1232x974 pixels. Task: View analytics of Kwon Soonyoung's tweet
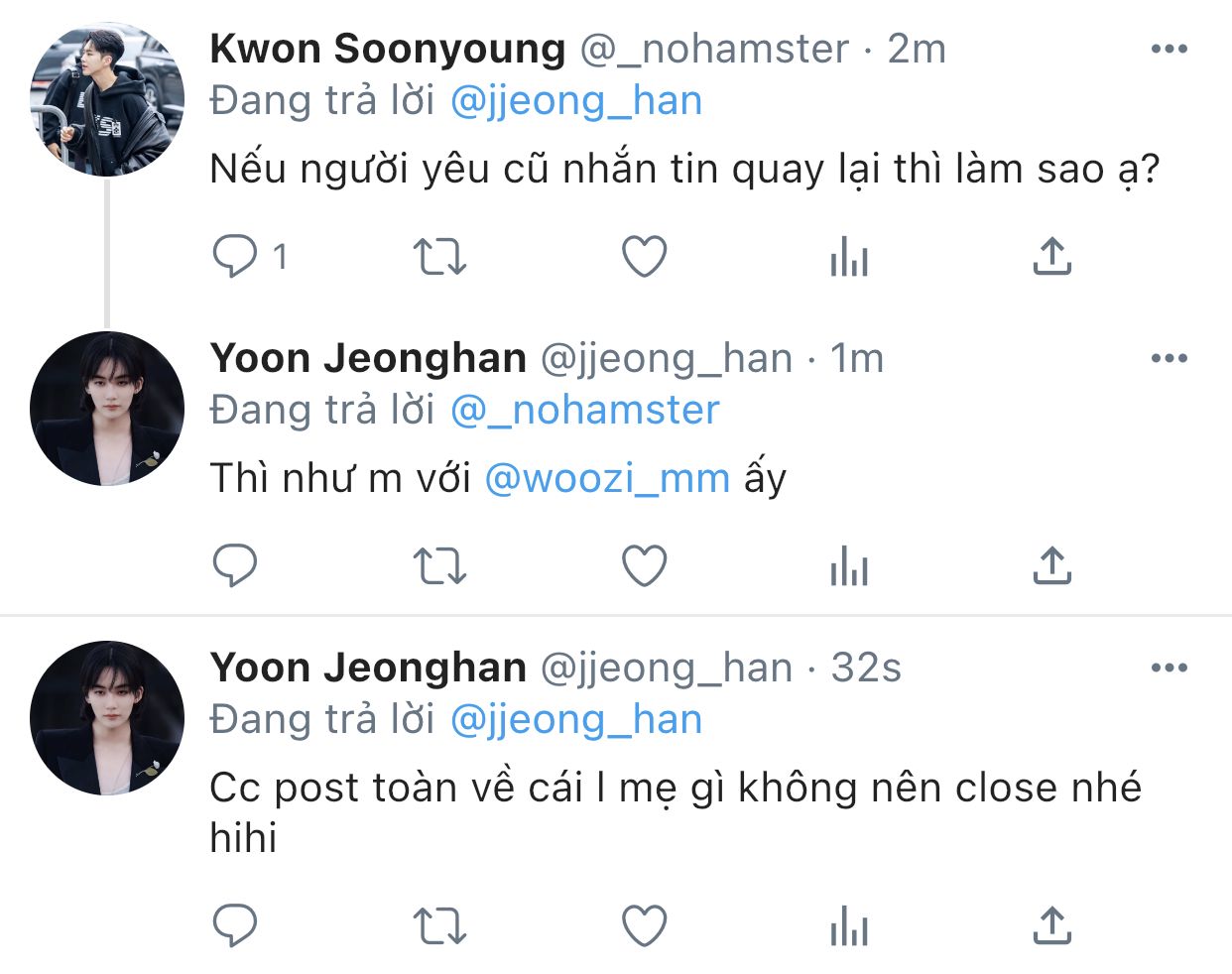tap(849, 257)
